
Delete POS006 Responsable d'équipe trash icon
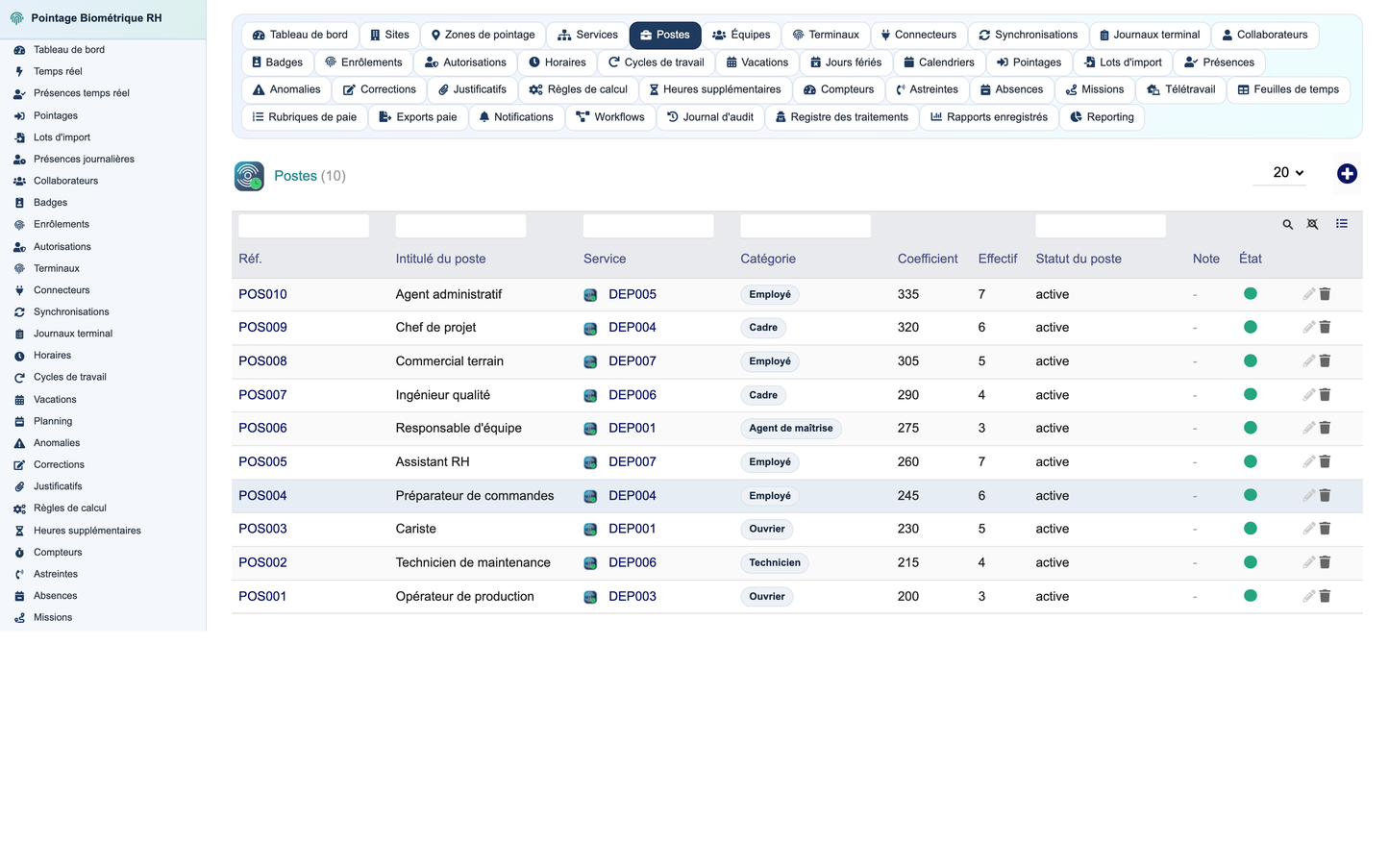[1325, 428]
